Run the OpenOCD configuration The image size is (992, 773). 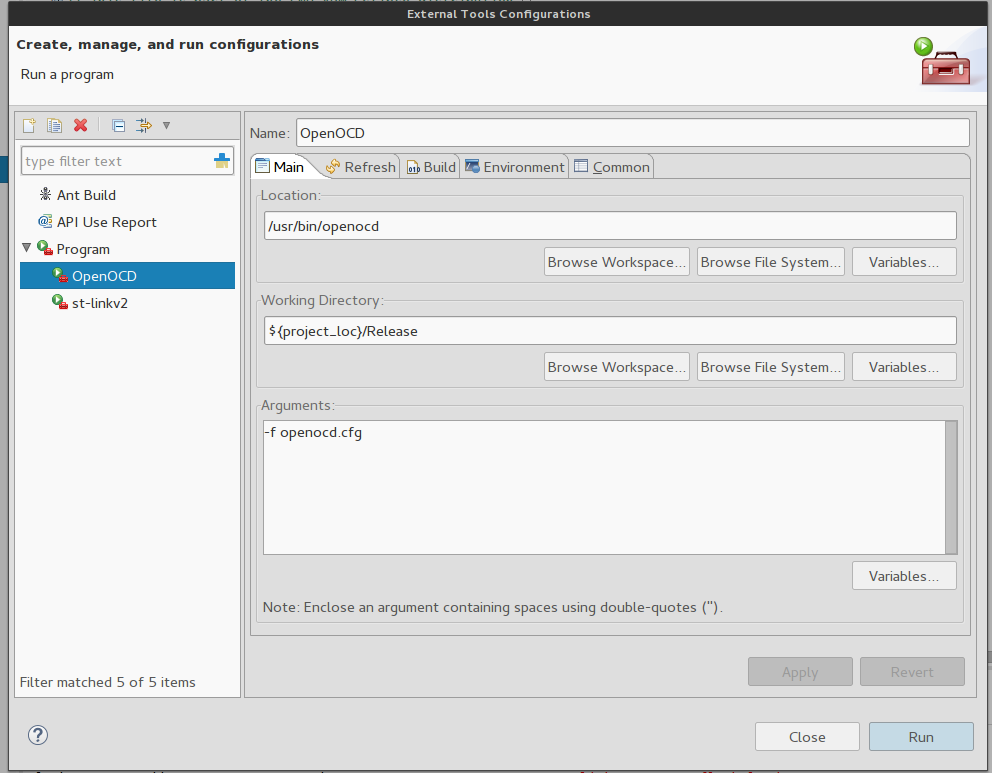921,737
